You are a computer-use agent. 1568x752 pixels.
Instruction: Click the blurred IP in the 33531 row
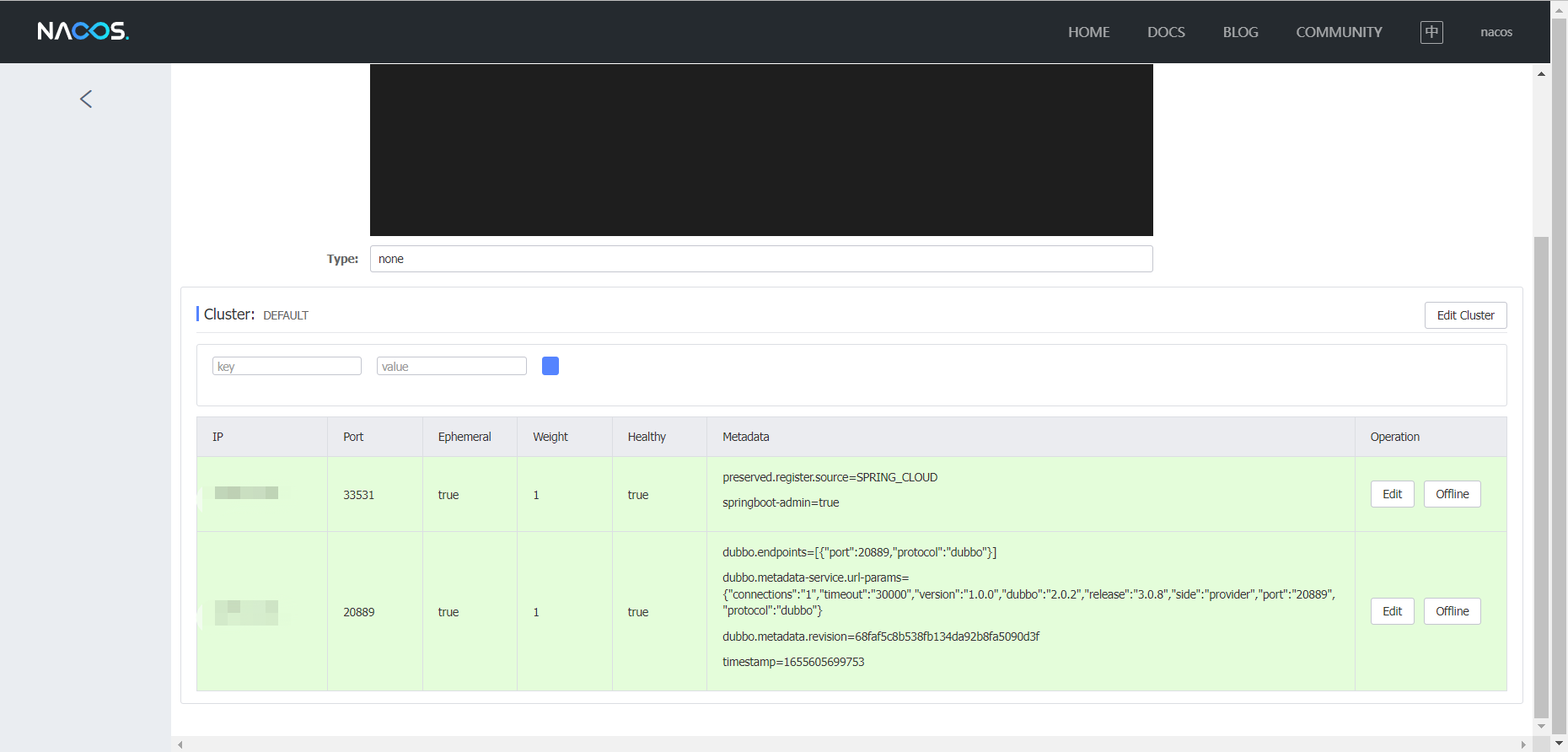coord(246,493)
